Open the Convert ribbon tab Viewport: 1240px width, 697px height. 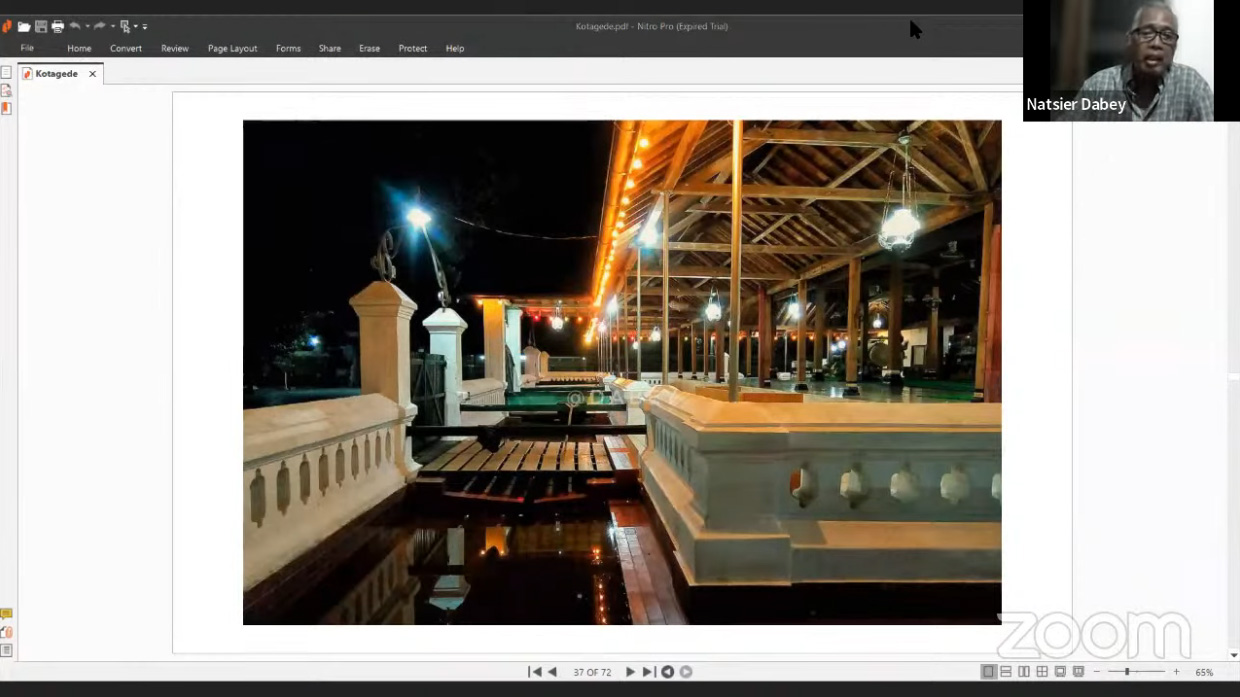click(126, 48)
